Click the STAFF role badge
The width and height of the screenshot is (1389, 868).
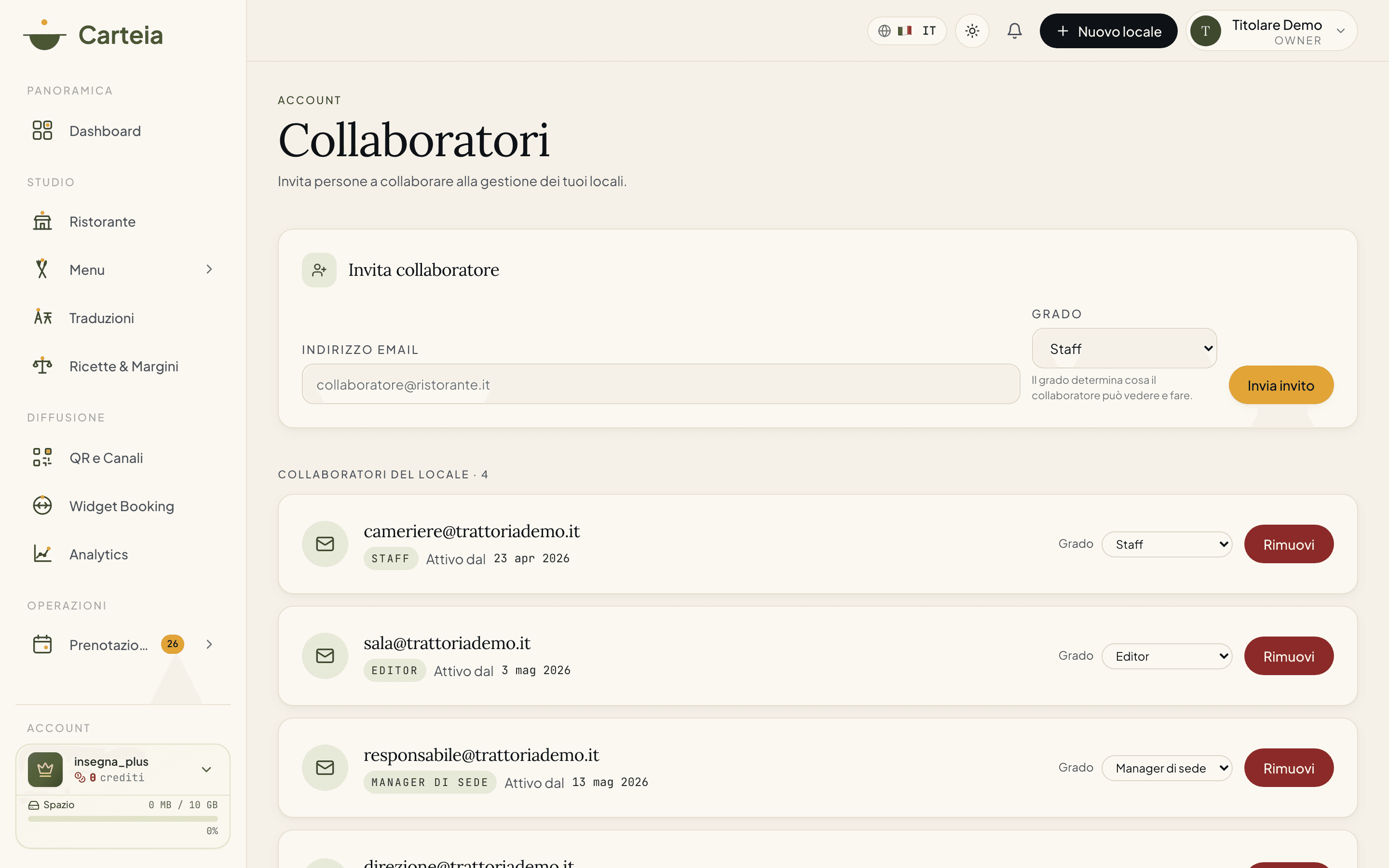click(390, 558)
